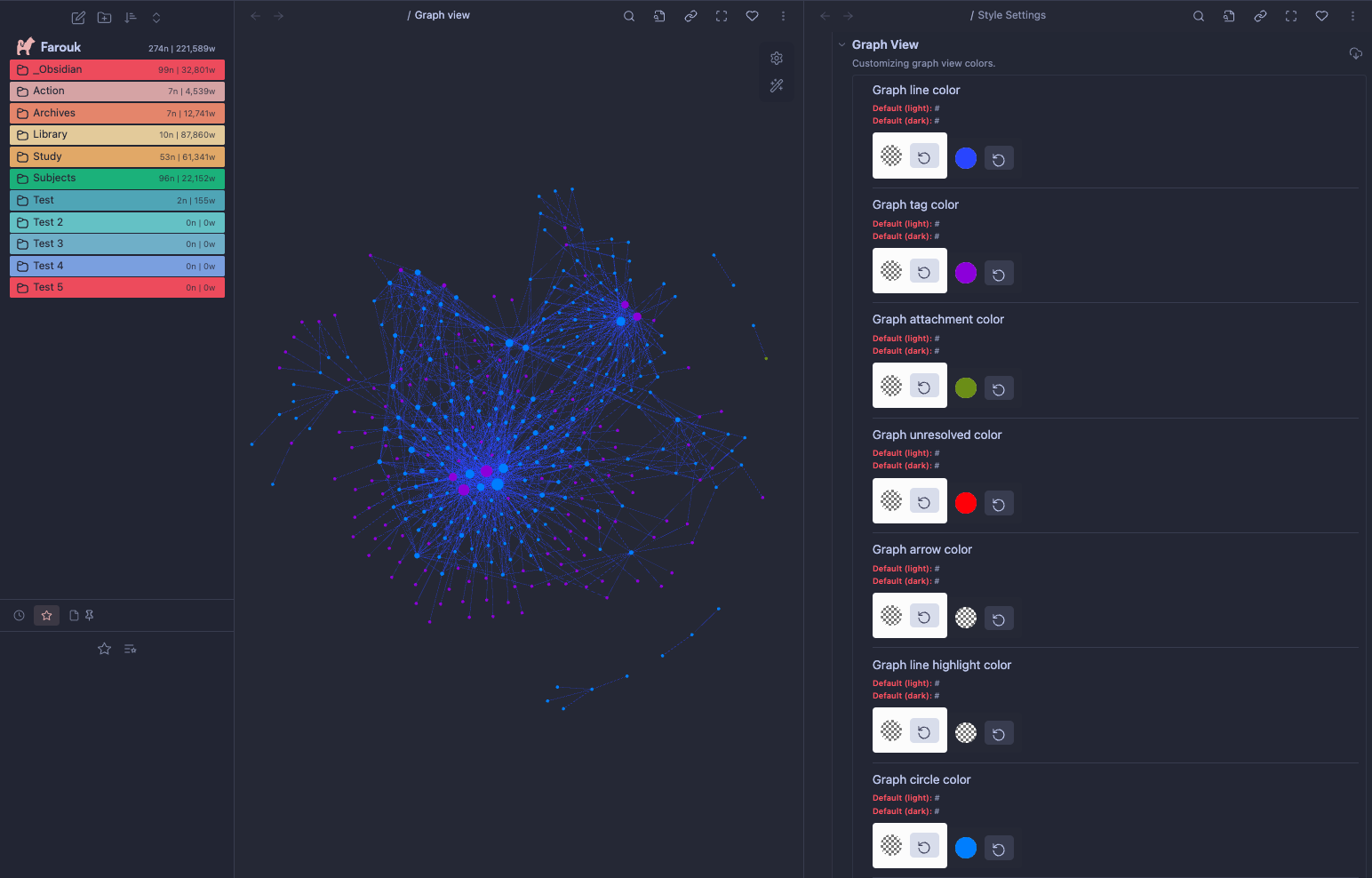Viewport: 1372px width, 878px height.
Task: Open the graph view settings gear
Action: coord(776,58)
